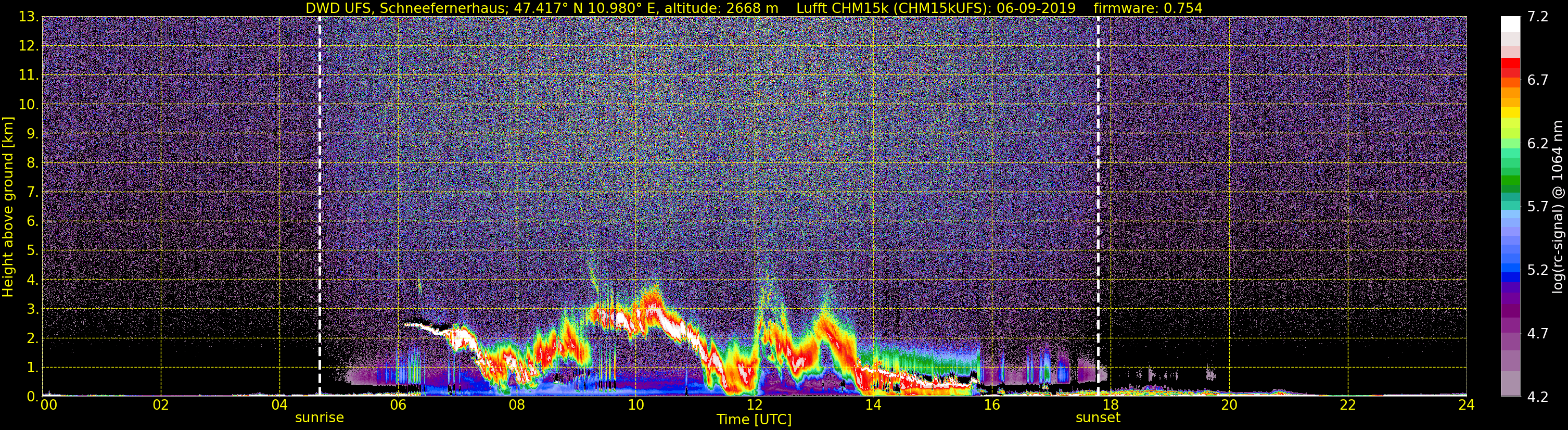Click the time axis tick label '06'

click(398, 405)
